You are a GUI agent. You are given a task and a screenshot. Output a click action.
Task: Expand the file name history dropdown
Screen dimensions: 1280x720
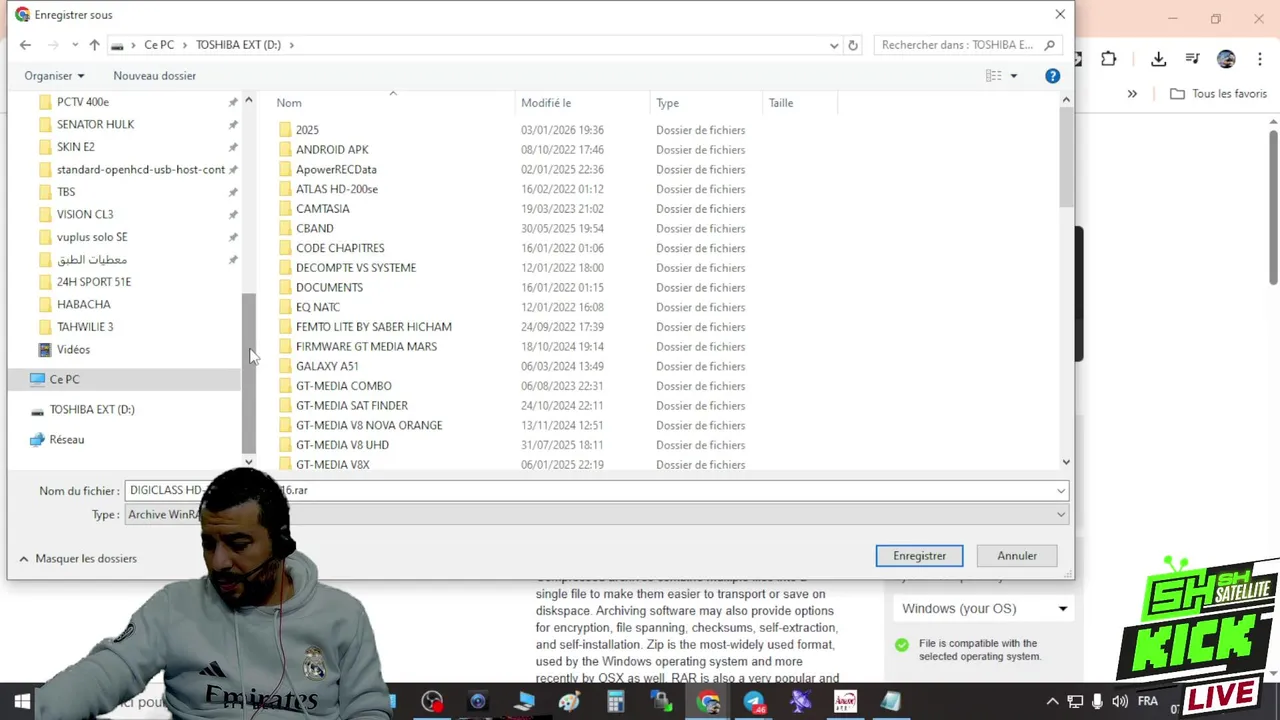[1061, 491]
